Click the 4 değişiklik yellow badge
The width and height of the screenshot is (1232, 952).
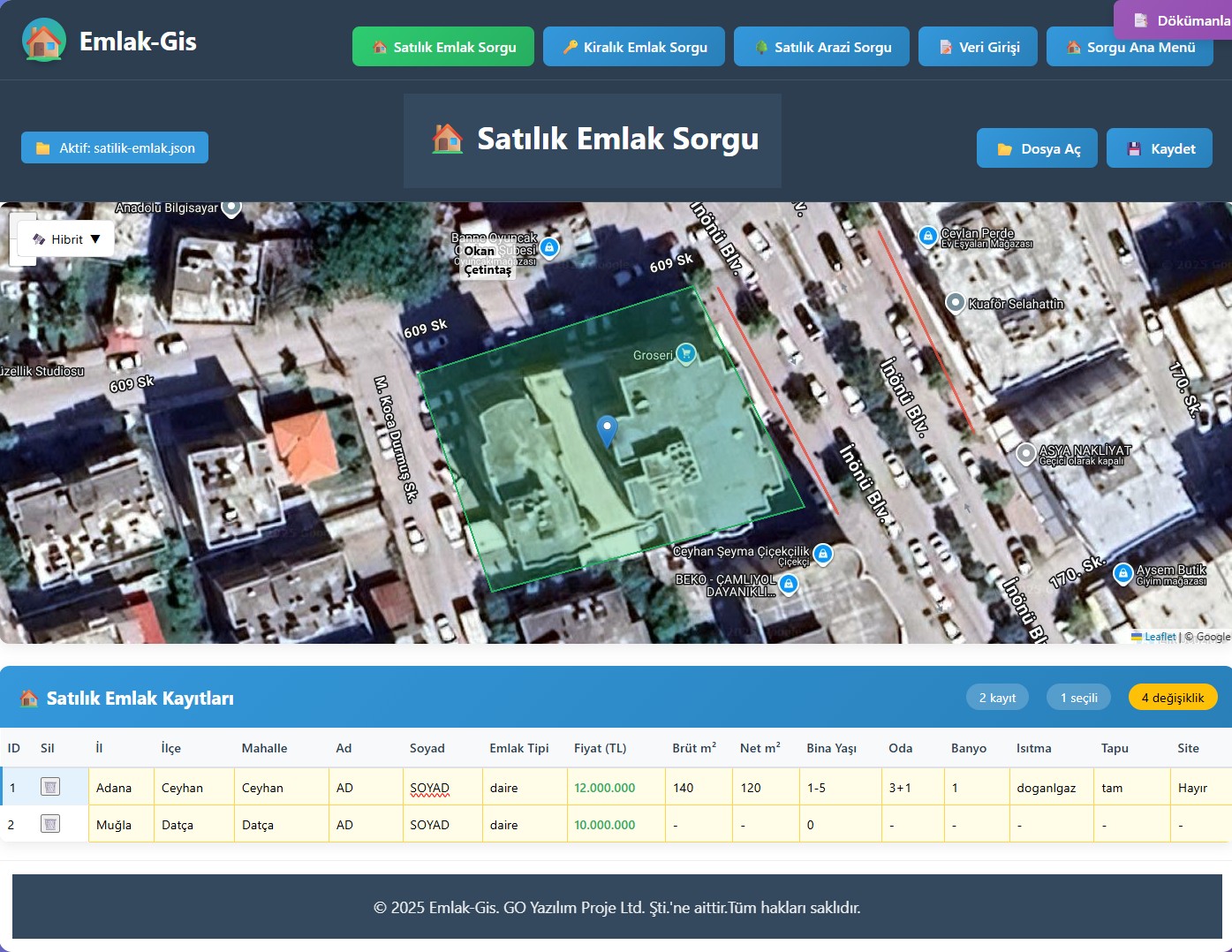[x=1172, y=698]
